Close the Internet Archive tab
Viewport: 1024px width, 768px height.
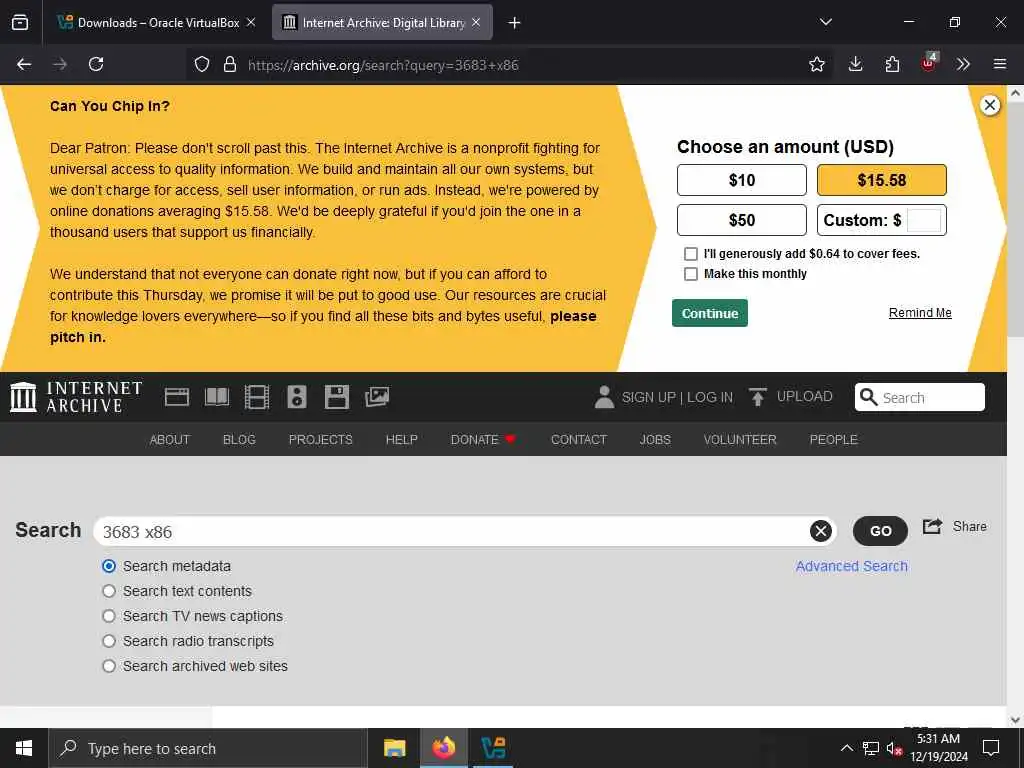(x=476, y=23)
